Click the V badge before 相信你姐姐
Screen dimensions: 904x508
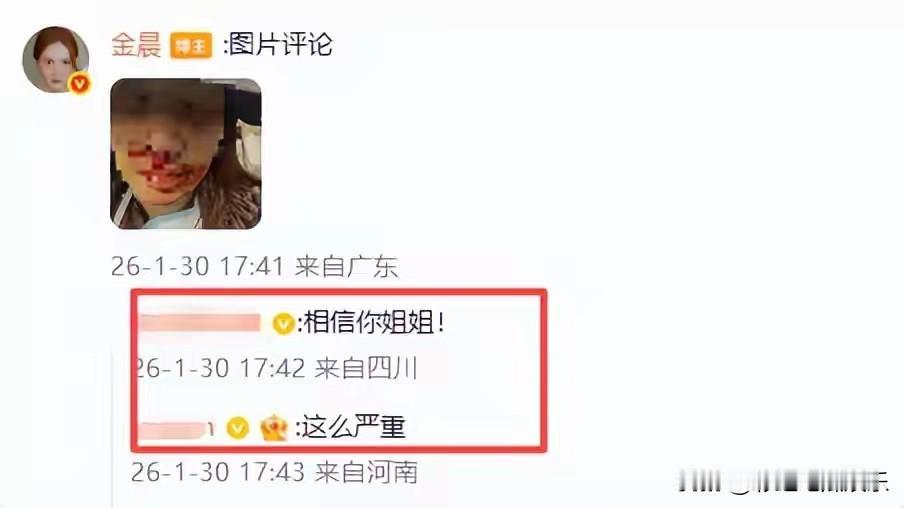click(283, 323)
